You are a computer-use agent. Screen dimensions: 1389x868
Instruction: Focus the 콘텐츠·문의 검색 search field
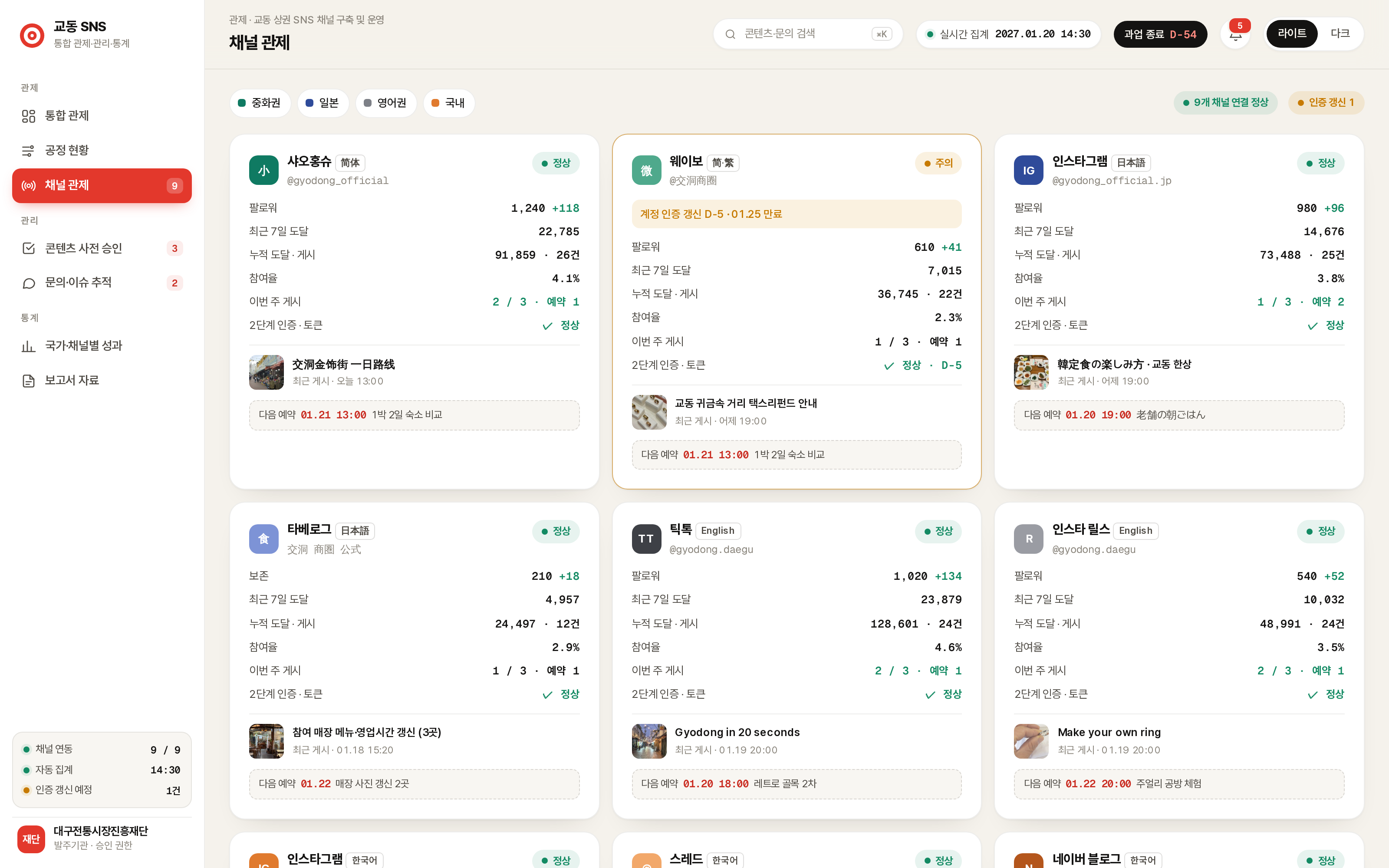[x=807, y=34]
